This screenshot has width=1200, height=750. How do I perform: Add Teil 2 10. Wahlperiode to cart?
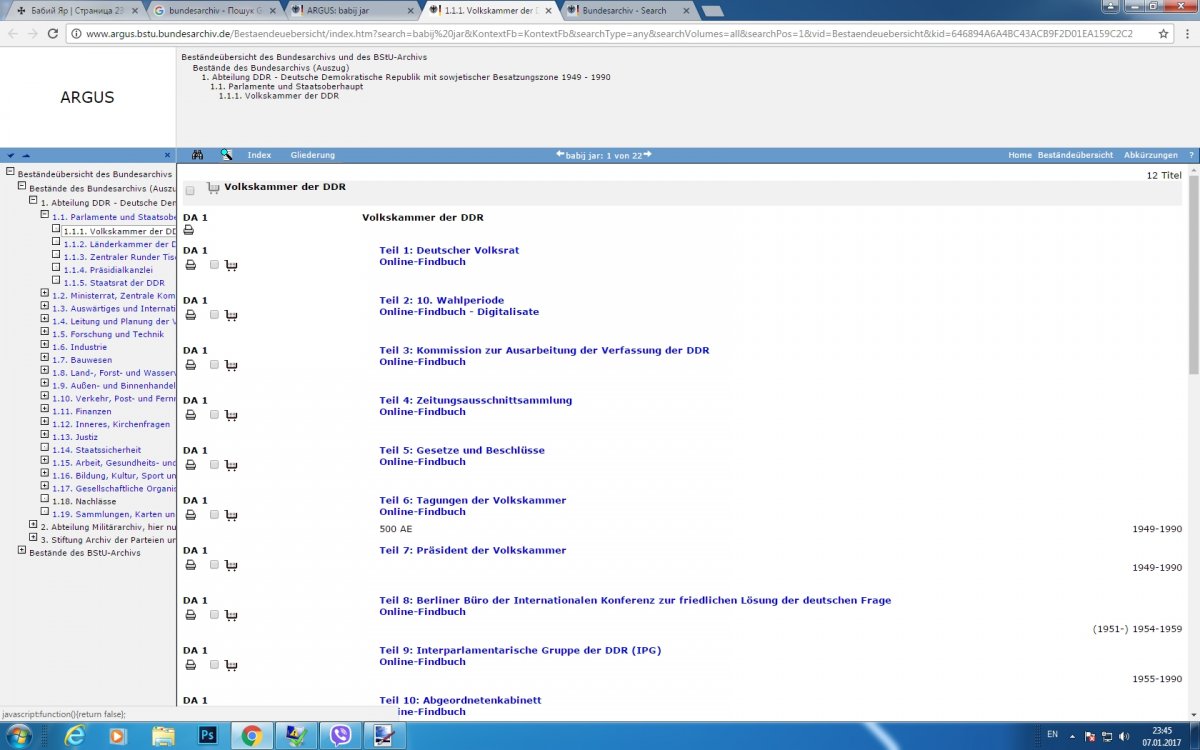(x=232, y=315)
